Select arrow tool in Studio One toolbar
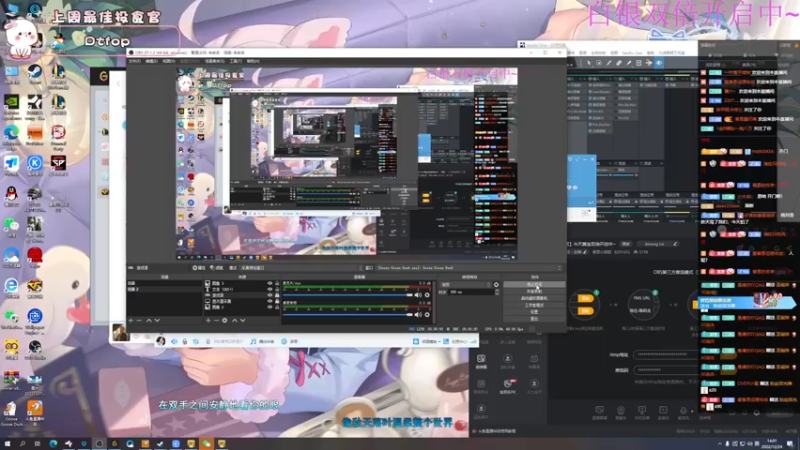This screenshot has height=450, width=800. [589, 63]
